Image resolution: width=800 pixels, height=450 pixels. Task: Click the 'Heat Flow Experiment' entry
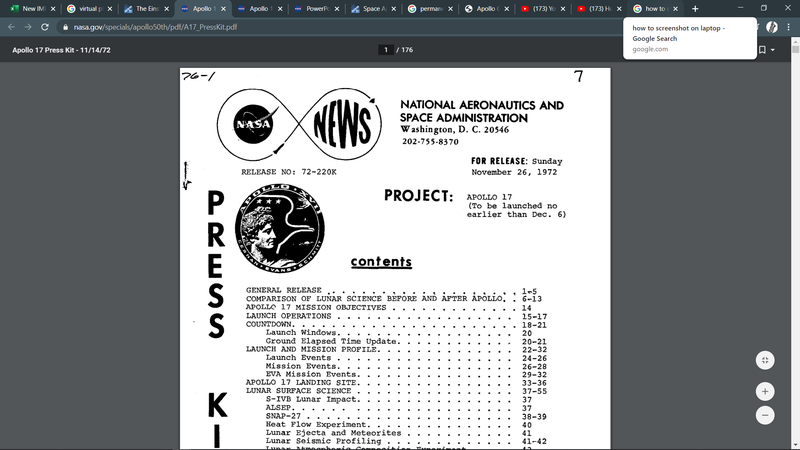(398, 424)
